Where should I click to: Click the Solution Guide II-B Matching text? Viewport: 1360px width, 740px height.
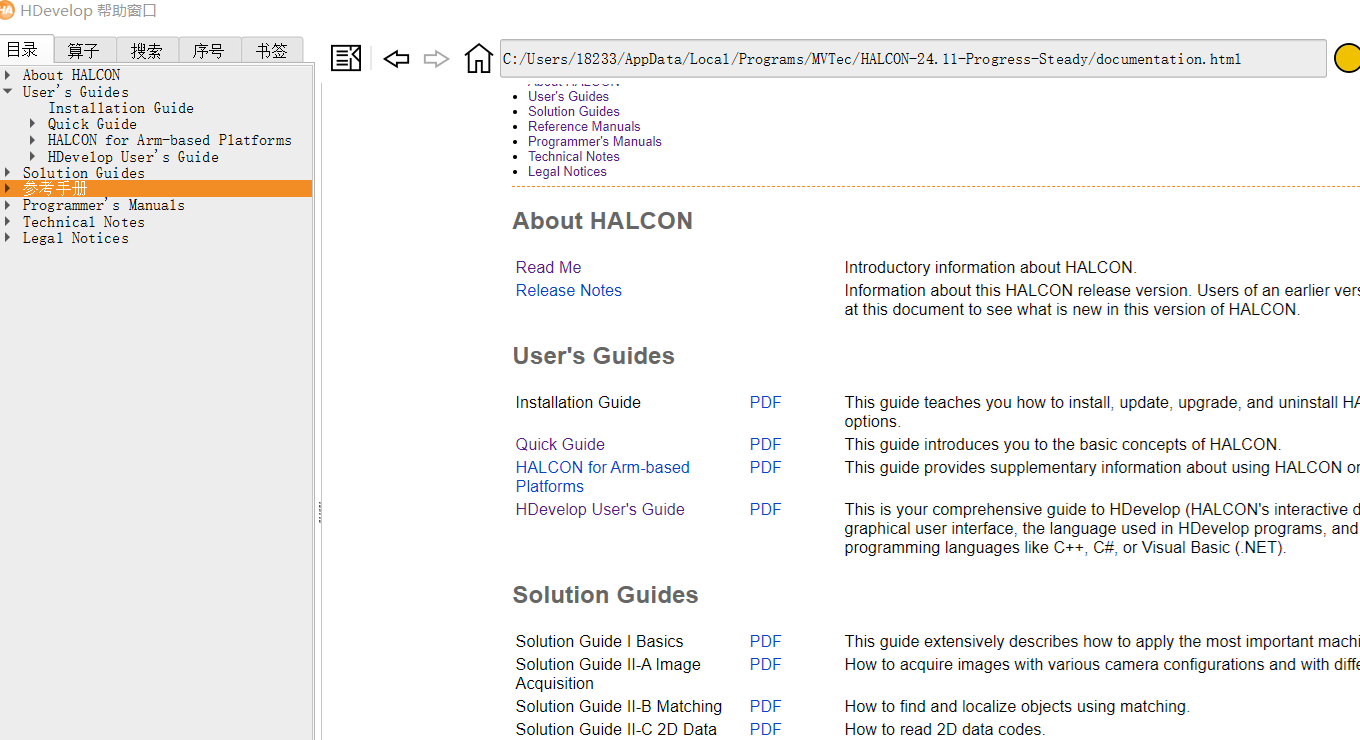(x=619, y=707)
